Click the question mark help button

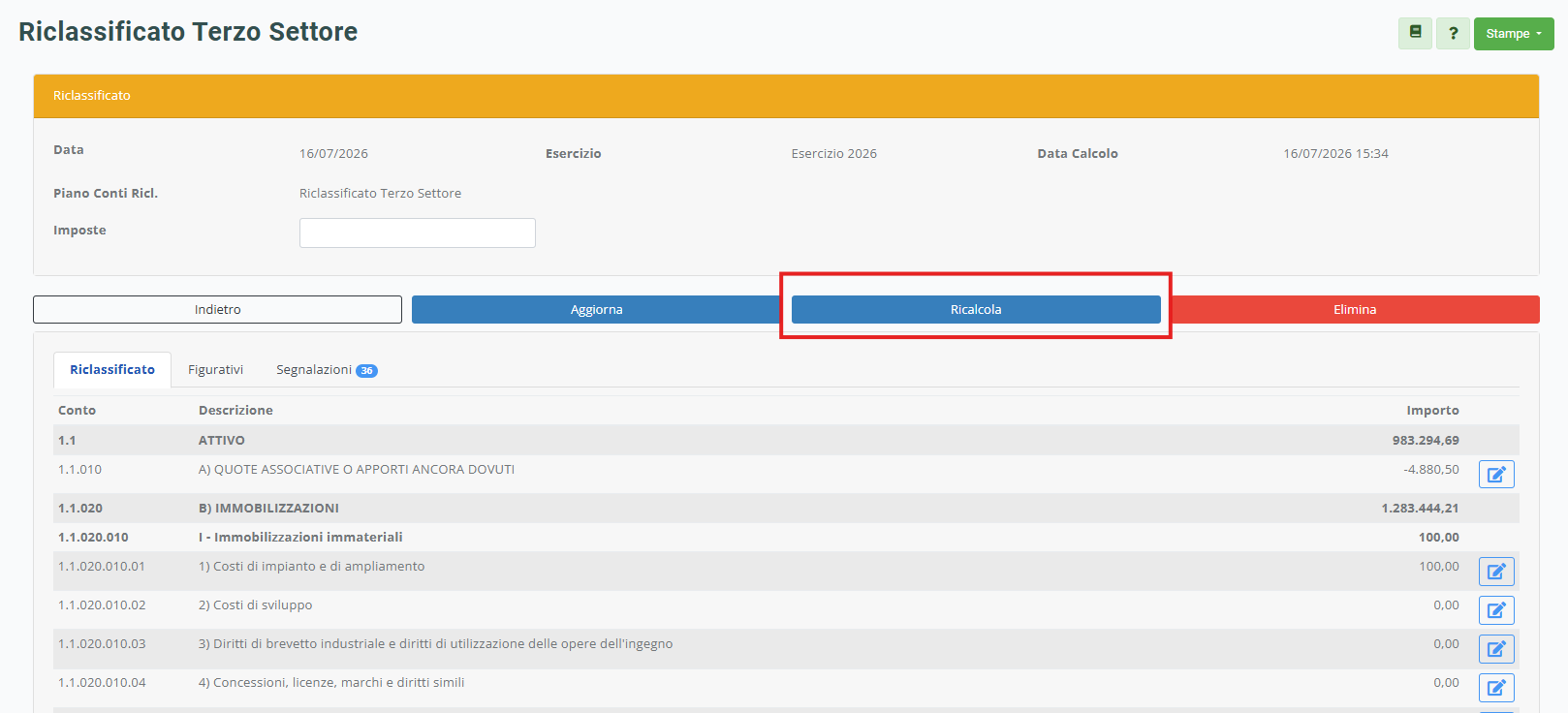coord(1453,33)
